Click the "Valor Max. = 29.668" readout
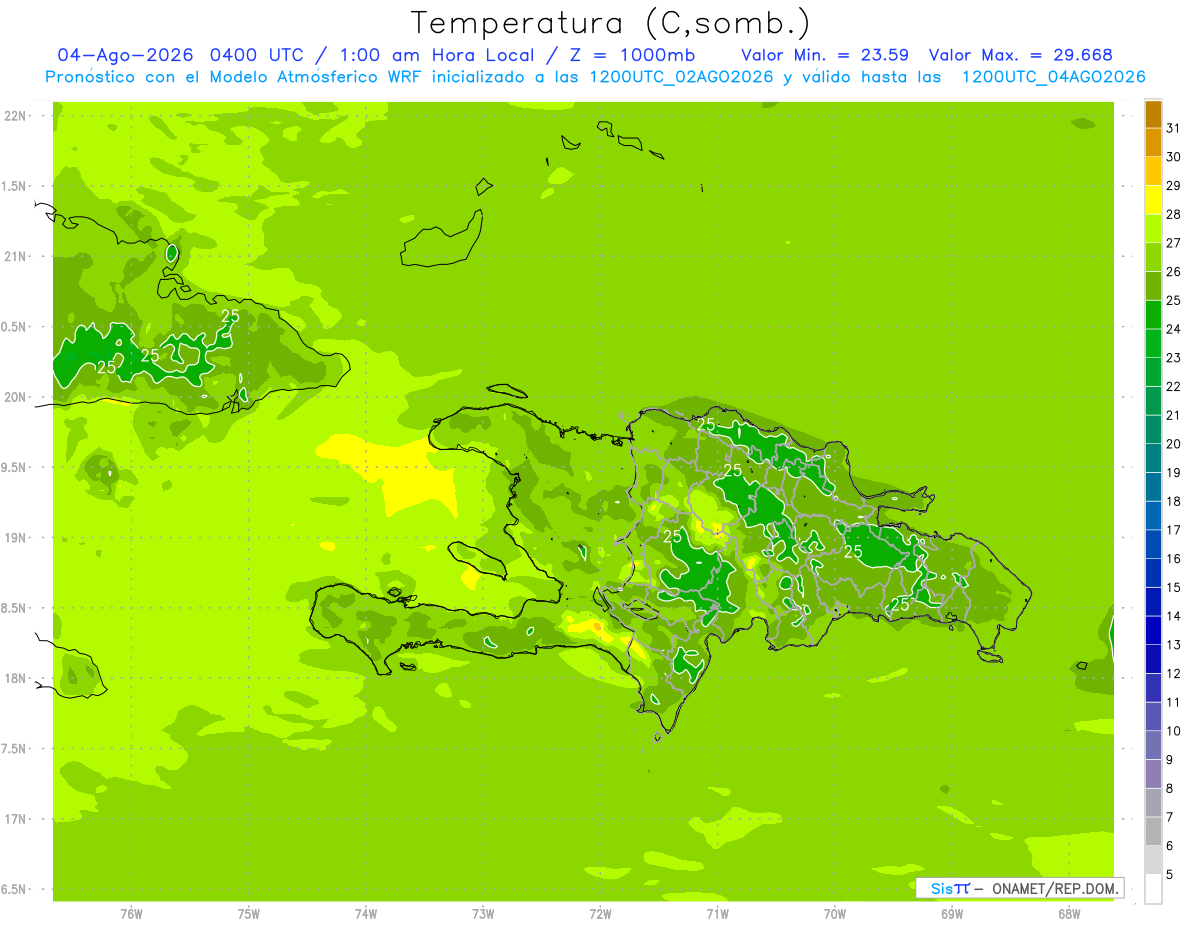This screenshot has width=1200, height=927. [x=1021, y=55]
